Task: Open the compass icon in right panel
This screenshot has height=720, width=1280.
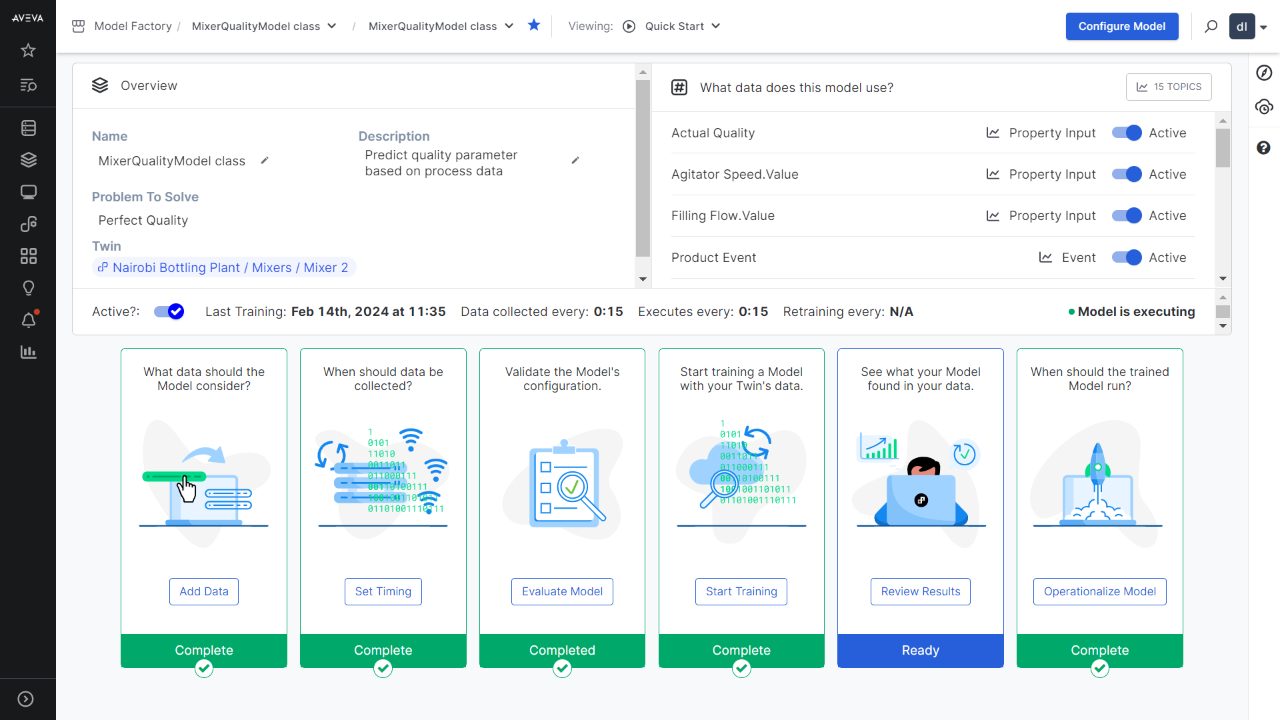Action: click(1264, 73)
